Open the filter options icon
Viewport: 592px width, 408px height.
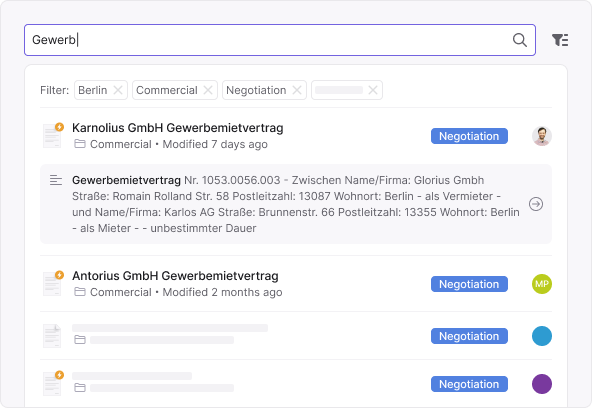560,40
